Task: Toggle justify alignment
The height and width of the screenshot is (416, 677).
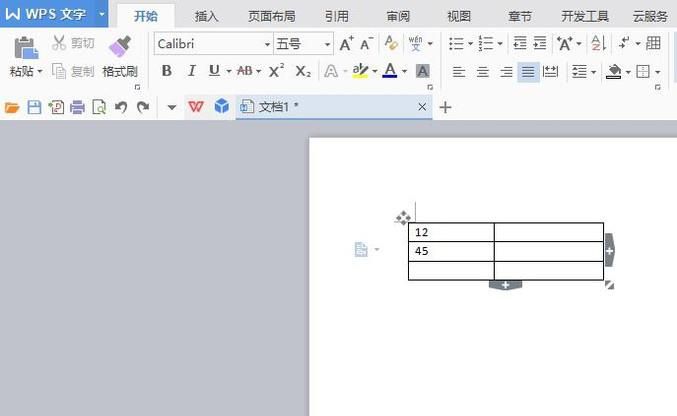Action: (528, 71)
